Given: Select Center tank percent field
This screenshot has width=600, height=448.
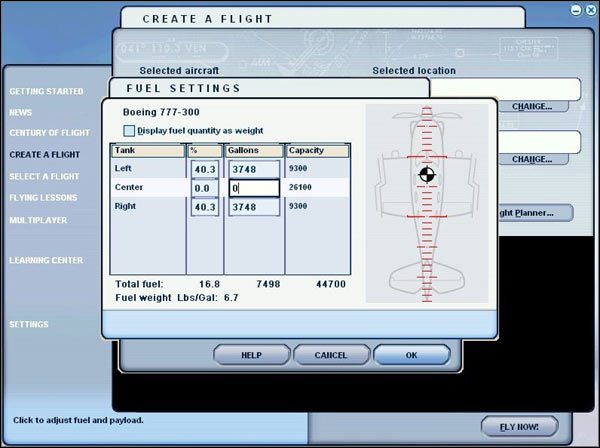Looking at the screenshot, I should point(205,188).
